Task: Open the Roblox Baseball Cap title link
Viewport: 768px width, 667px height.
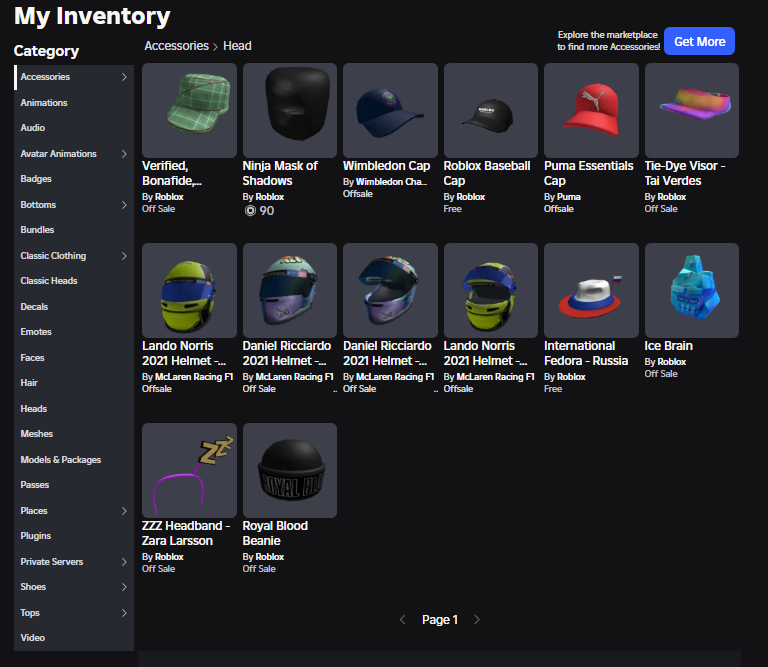Action: point(487,173)
